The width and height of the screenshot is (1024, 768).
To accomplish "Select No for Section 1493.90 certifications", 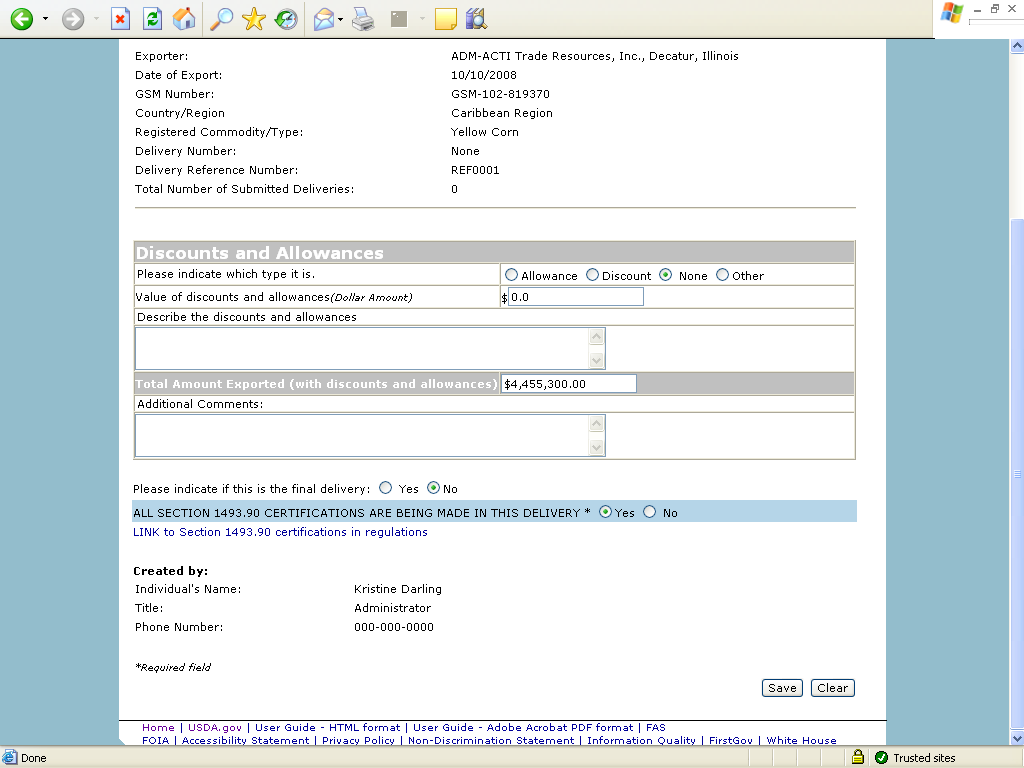I will (x=649, y=512).
